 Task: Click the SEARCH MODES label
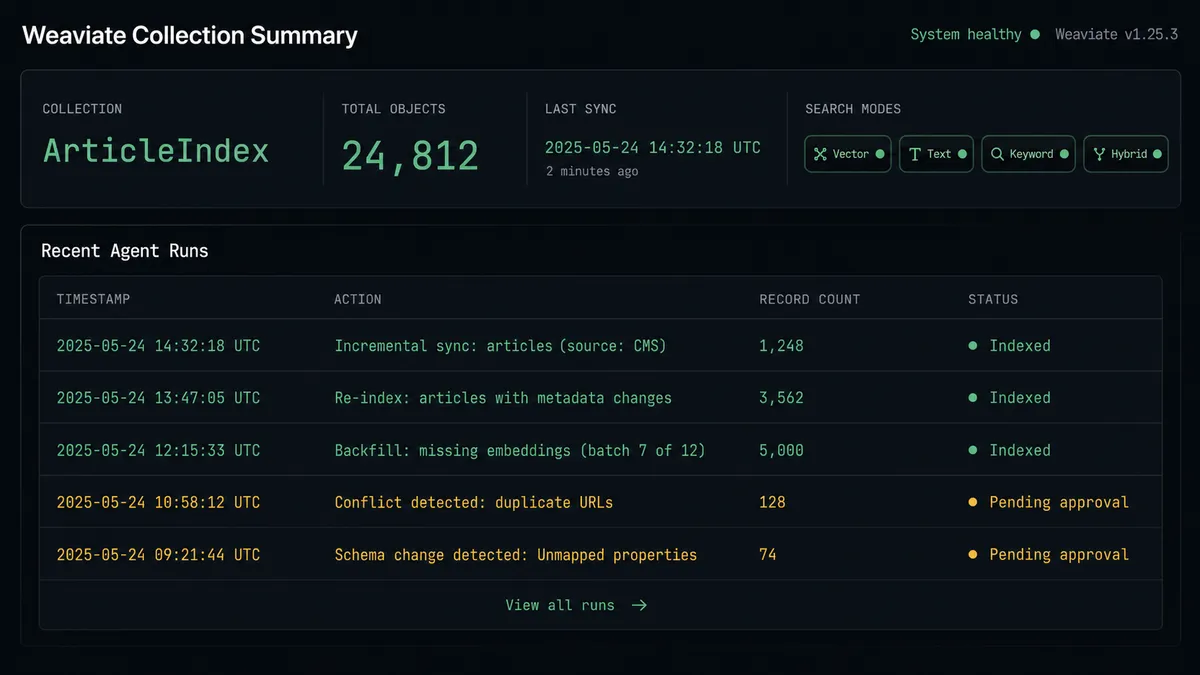[853, 108]
